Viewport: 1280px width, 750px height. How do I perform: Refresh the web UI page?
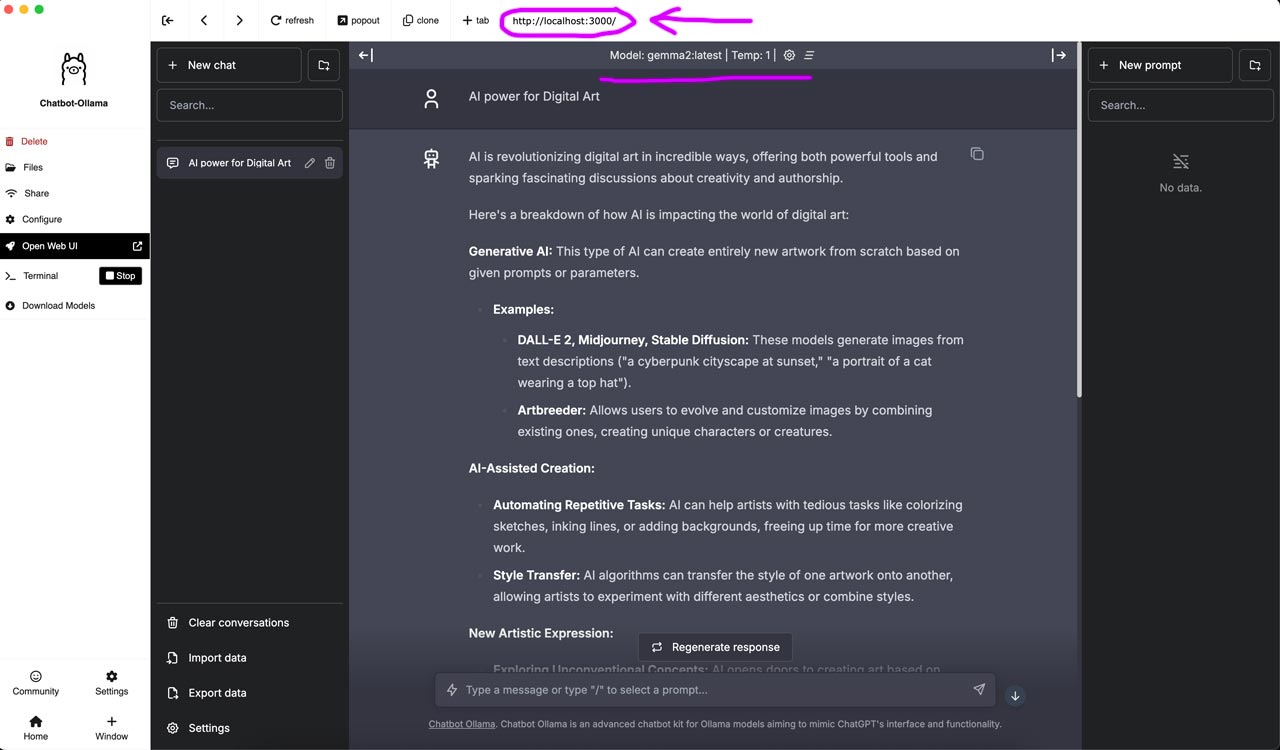[x=292, y=20]
